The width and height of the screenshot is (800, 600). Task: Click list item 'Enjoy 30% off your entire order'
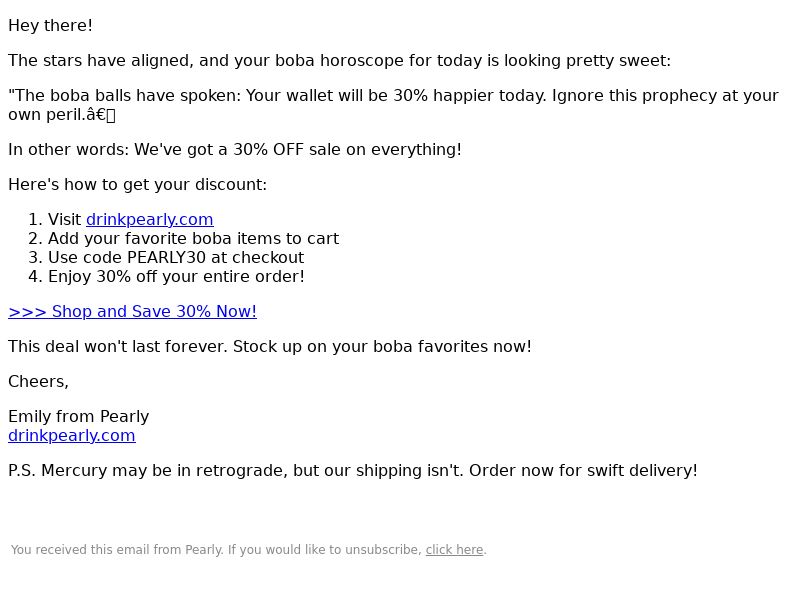click(176, 277)
